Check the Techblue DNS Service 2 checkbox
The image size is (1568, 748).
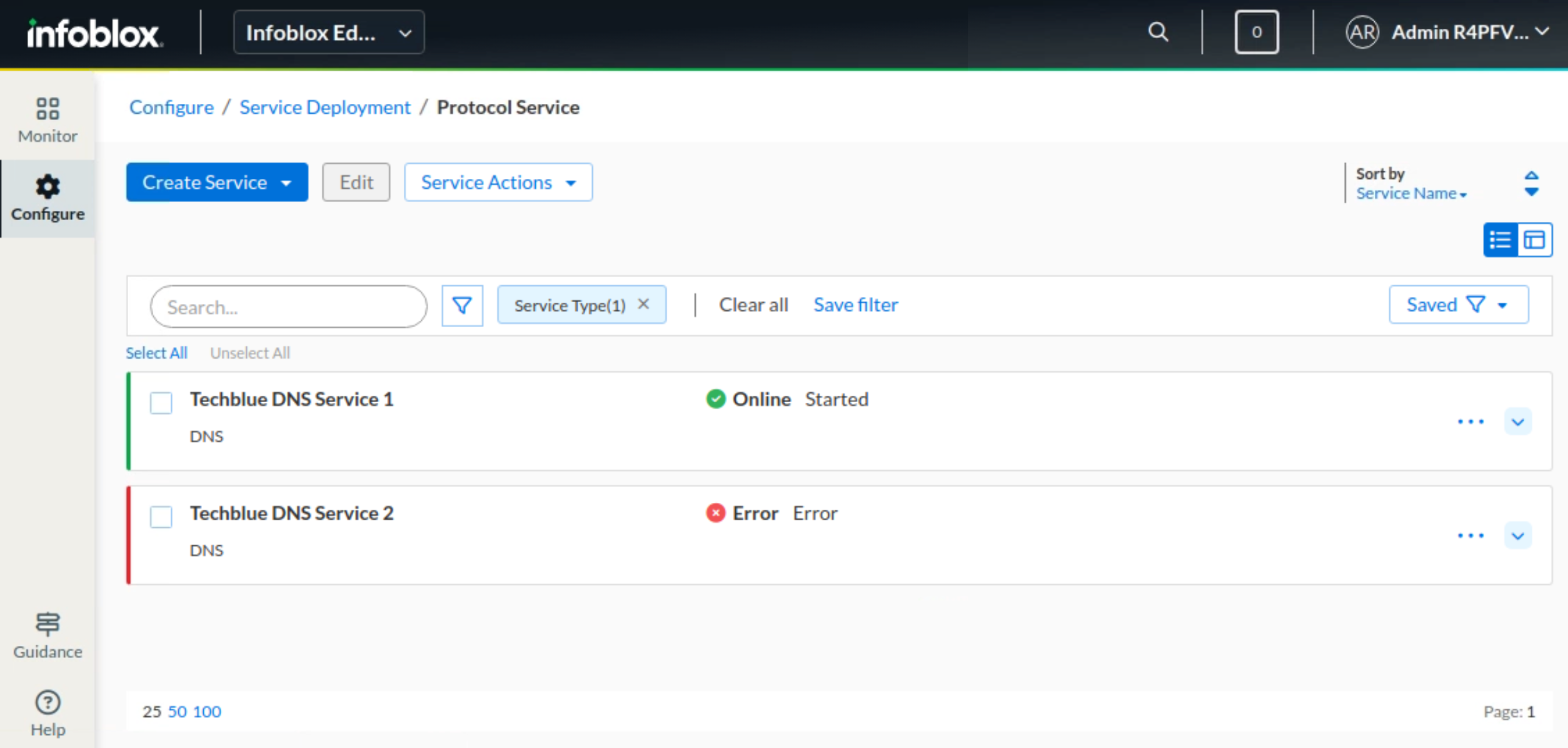click(161, 517)
